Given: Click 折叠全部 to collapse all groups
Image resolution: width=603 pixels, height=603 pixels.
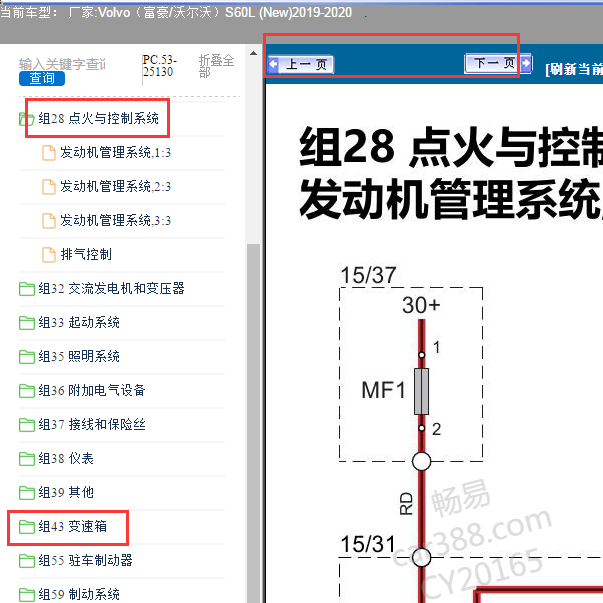Looking at the screenshot, I should (216, 66).
